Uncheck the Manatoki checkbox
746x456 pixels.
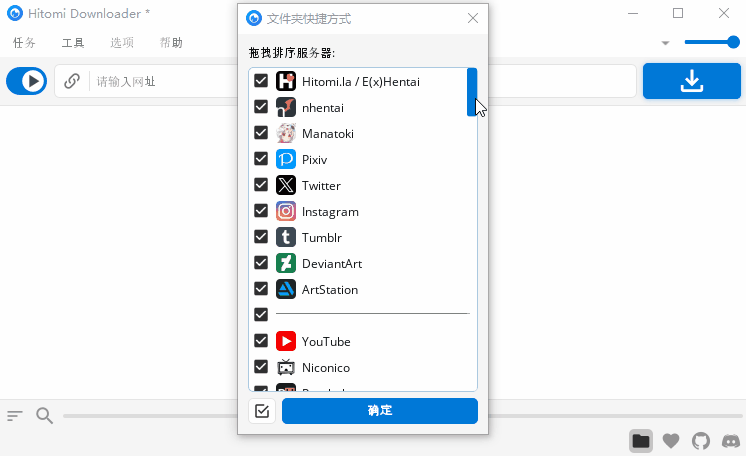click(x=261, y=133)
